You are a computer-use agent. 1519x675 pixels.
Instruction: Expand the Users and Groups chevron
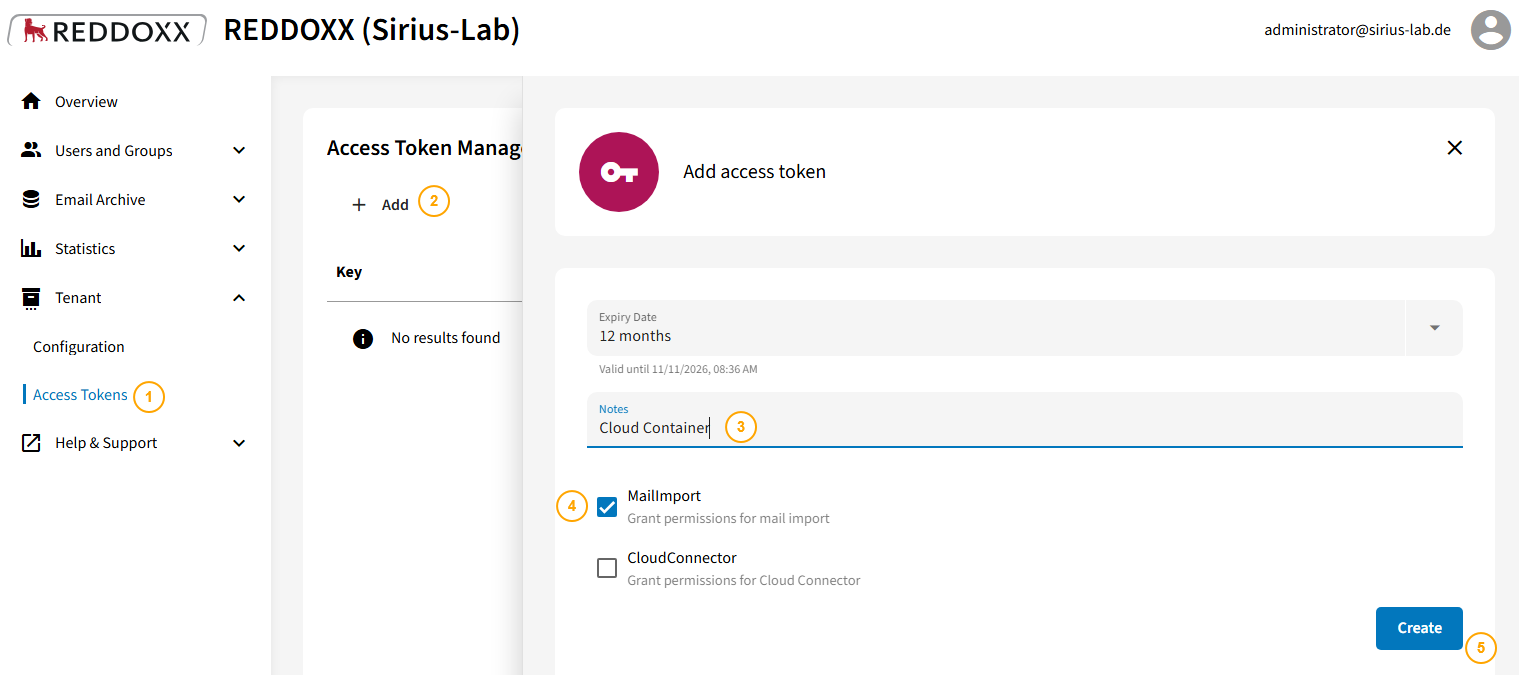239,150
